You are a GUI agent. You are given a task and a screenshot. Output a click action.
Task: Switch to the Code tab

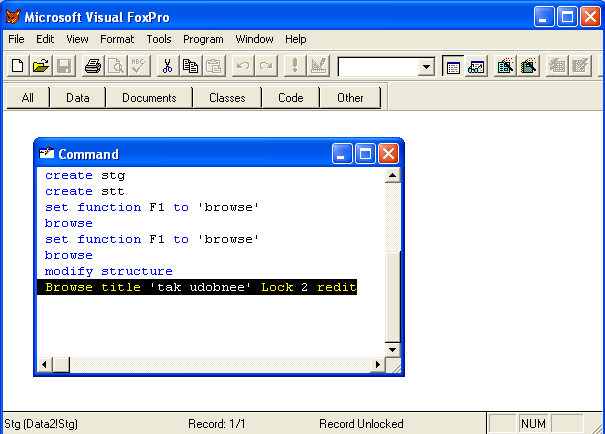(x=291, y=98)
